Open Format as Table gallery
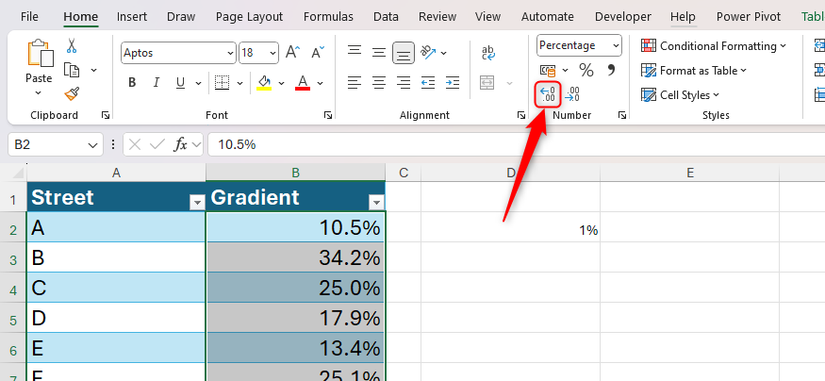This screenshot has width=825, height=381. pyautogui.click(x=694, y=71)
